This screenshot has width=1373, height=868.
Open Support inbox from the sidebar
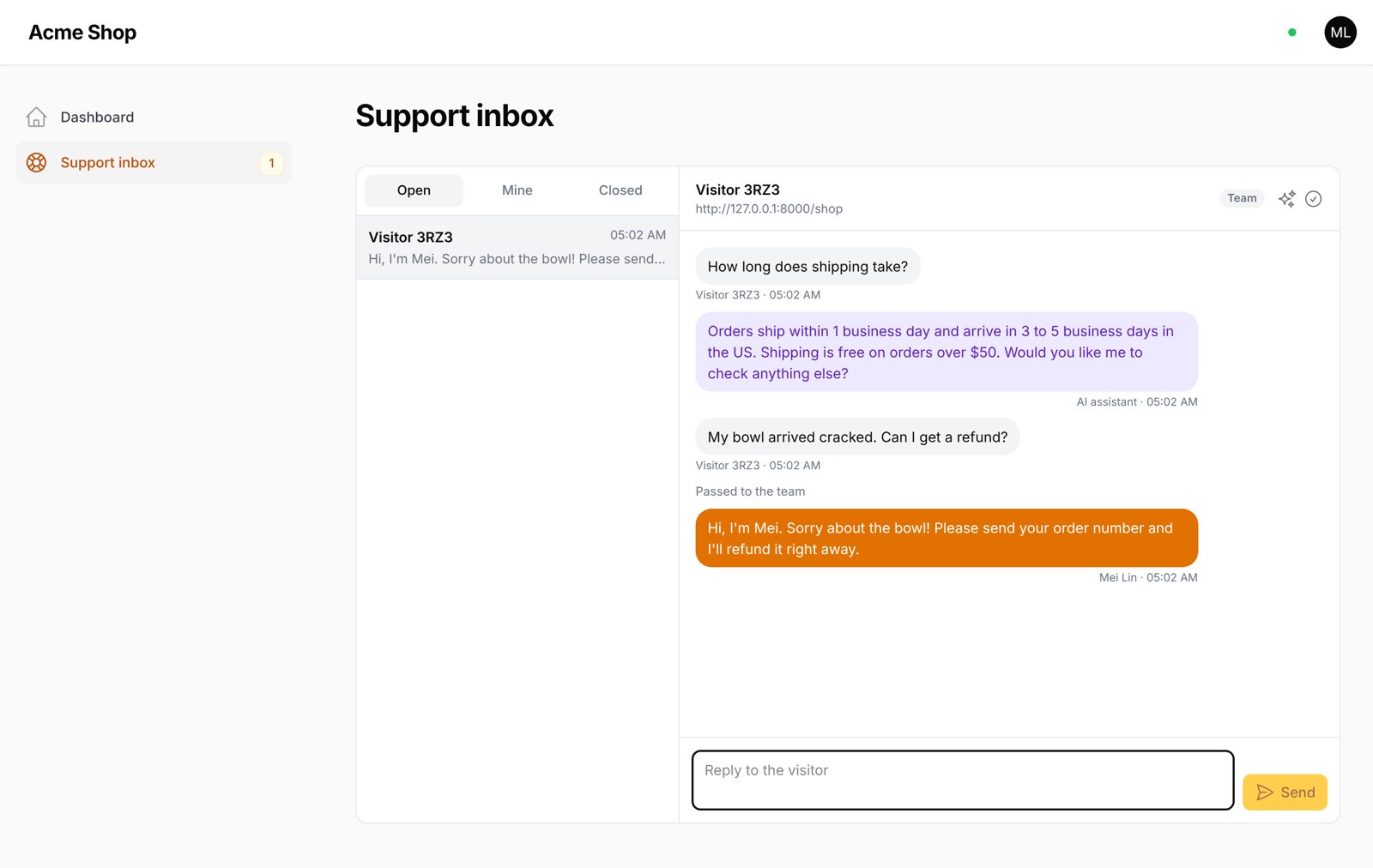[154, 162]
